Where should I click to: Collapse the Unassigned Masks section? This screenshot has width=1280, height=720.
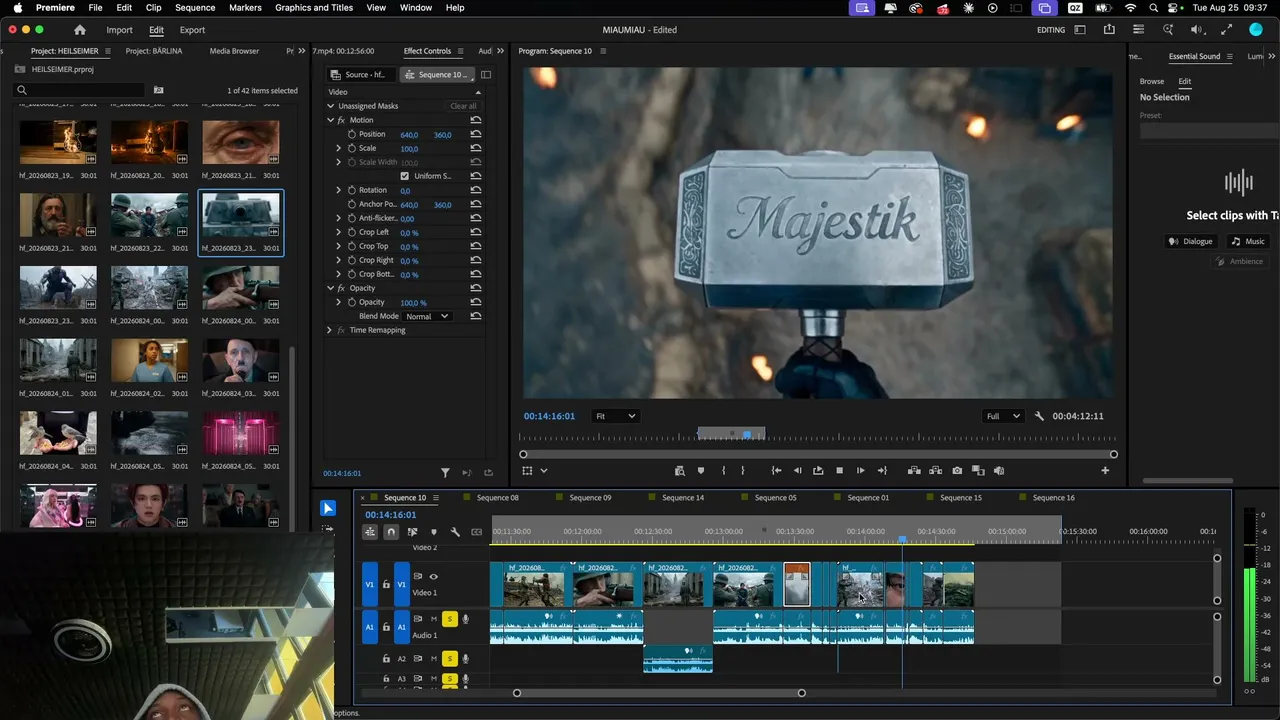coord(330,106)
